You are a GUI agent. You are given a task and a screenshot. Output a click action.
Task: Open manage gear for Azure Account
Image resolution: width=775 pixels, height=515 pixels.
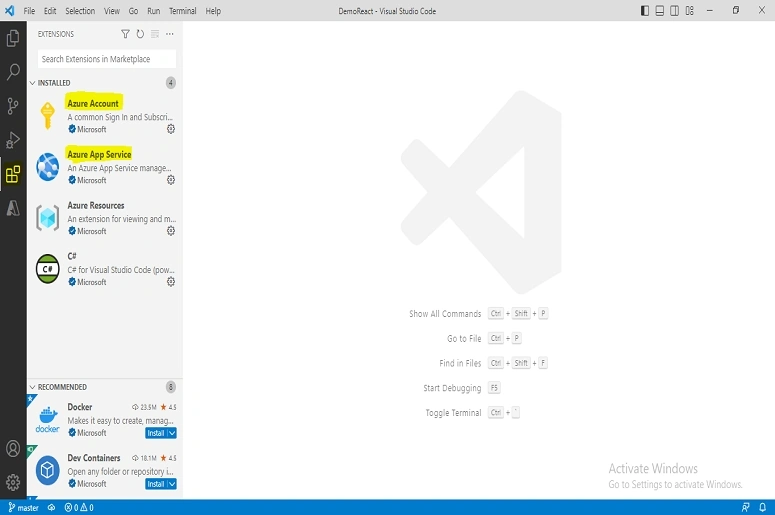(171, 129)
